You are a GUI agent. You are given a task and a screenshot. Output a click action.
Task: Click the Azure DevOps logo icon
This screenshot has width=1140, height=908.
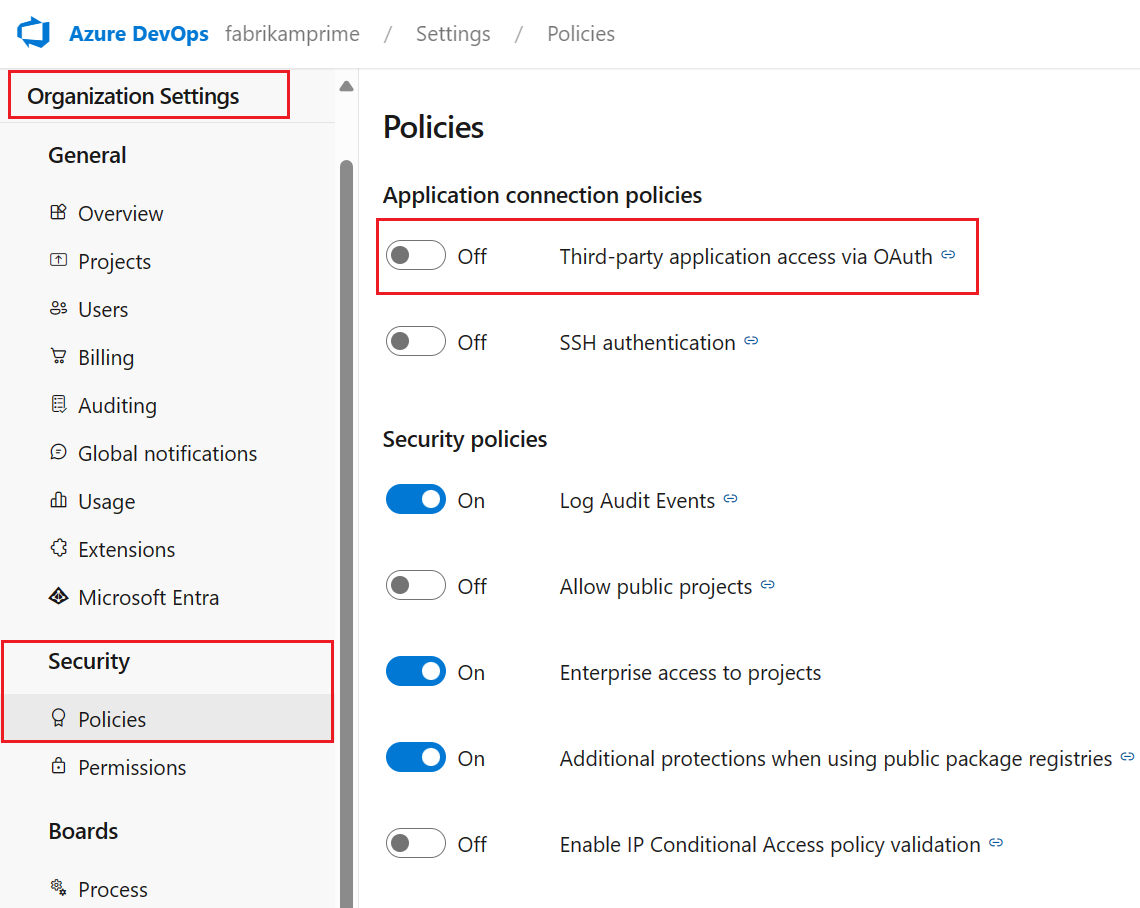click(33, 33)
